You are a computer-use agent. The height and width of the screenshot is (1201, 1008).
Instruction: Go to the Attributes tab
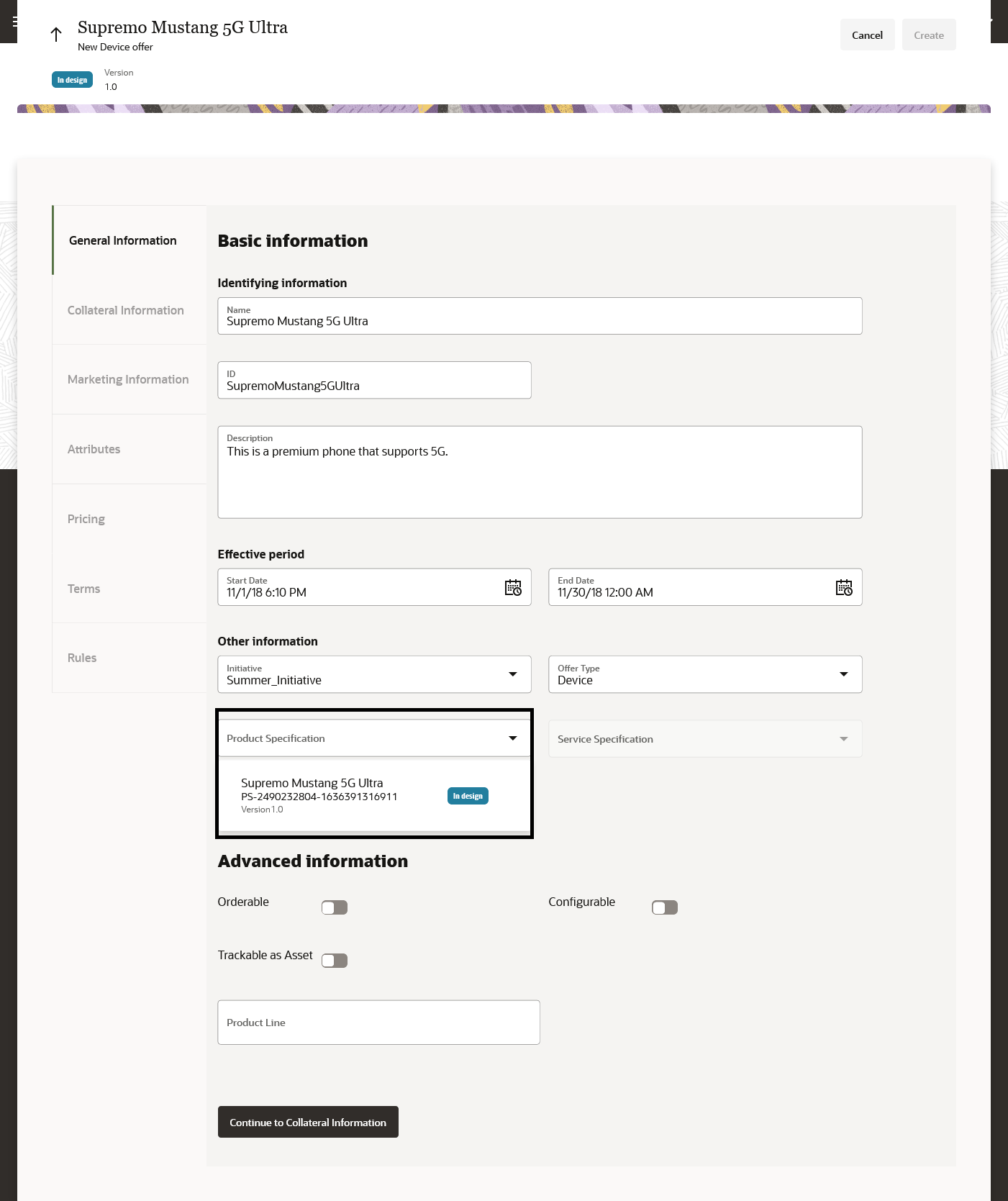coord(94,449)
